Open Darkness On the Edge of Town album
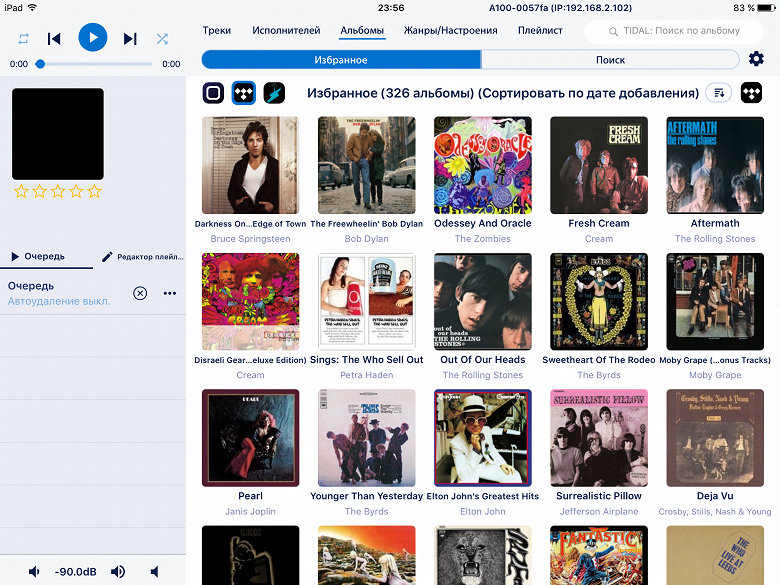This screenshot has height=585, width=780. click(250, 165)
